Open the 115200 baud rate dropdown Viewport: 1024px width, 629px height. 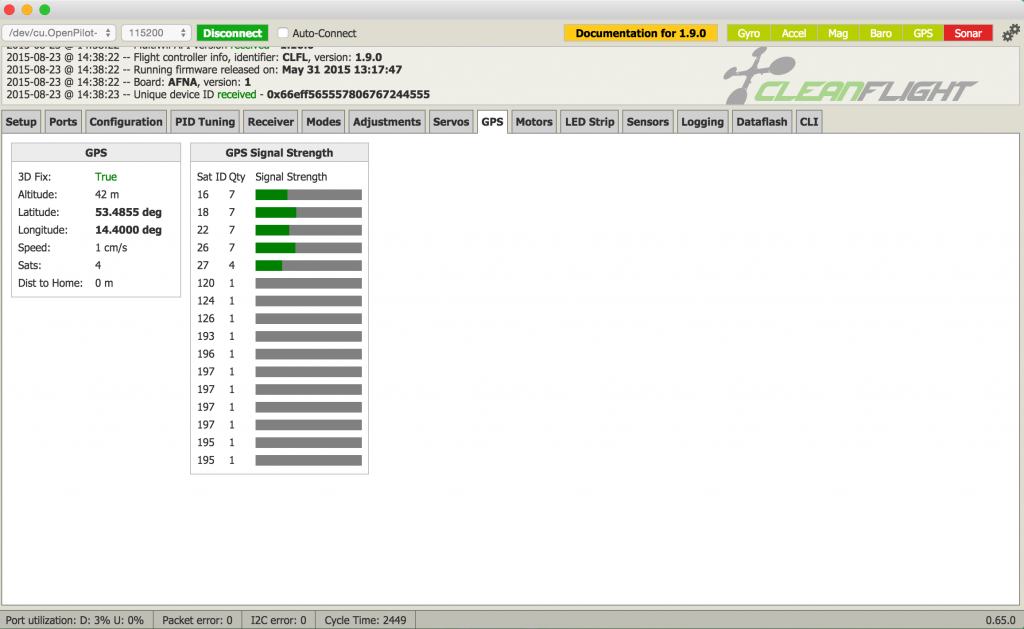pyautogui.click(x=155, y=33)
